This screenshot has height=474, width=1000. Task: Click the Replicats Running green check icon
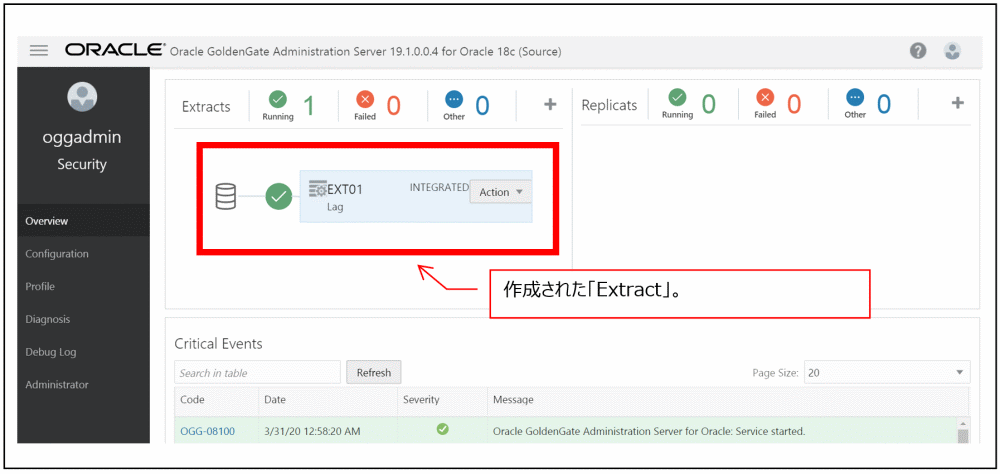click(x=677, y=98)
